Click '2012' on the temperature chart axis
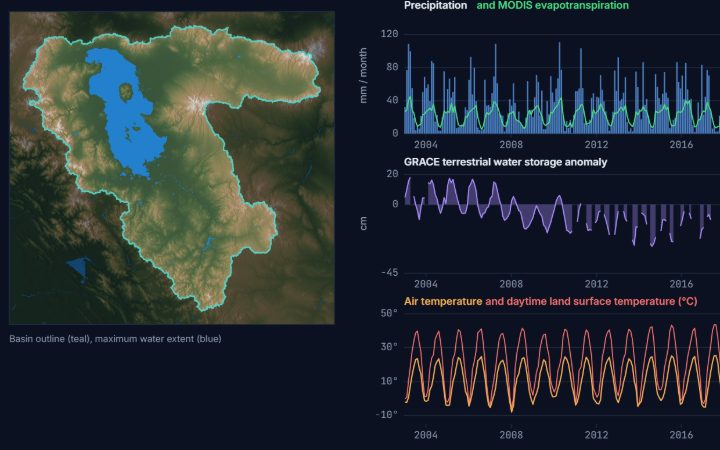The width and height of the screenshot is (720, 450). pos(596,434)
